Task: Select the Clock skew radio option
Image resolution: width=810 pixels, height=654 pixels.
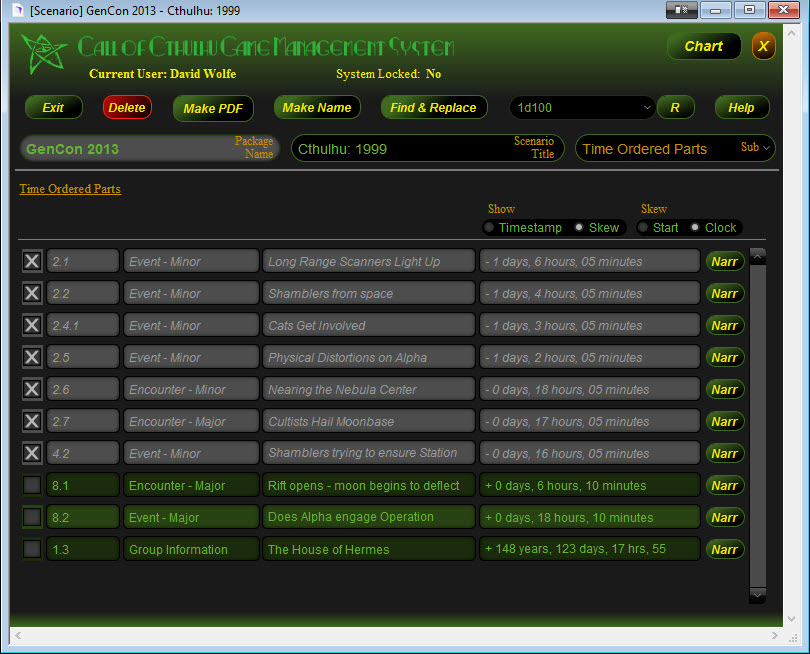Action: [x=695, y=227]
